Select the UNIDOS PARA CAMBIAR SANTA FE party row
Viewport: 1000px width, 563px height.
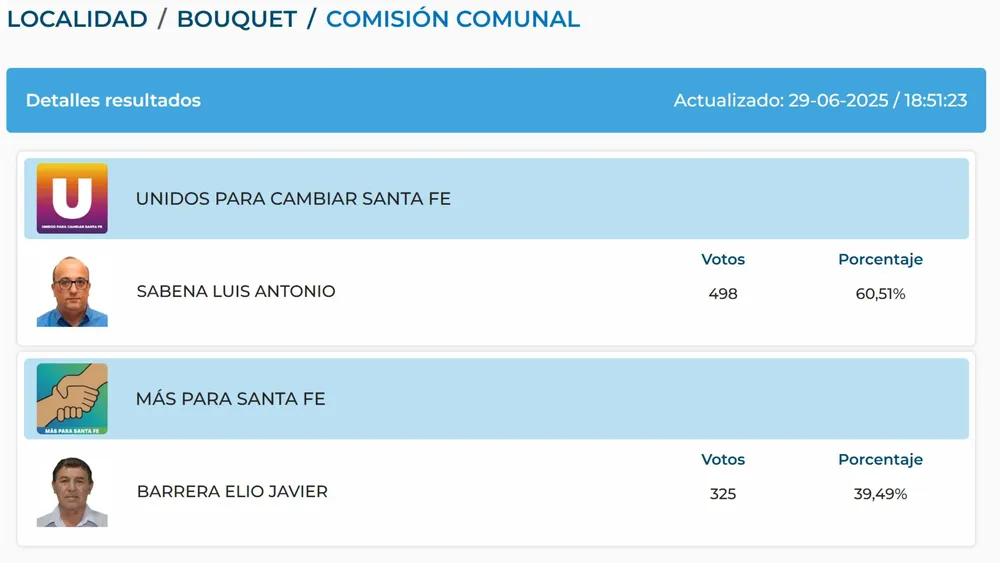pos(293,199)
